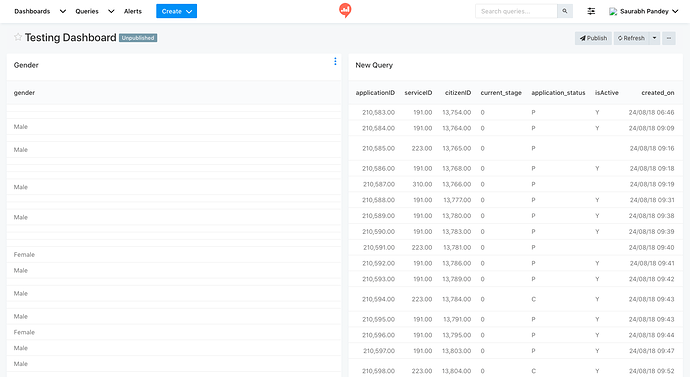This screenshot has height=377, width=690.
Task: Click Saurabh Pandey profile avatar
Action: (613, 11)
